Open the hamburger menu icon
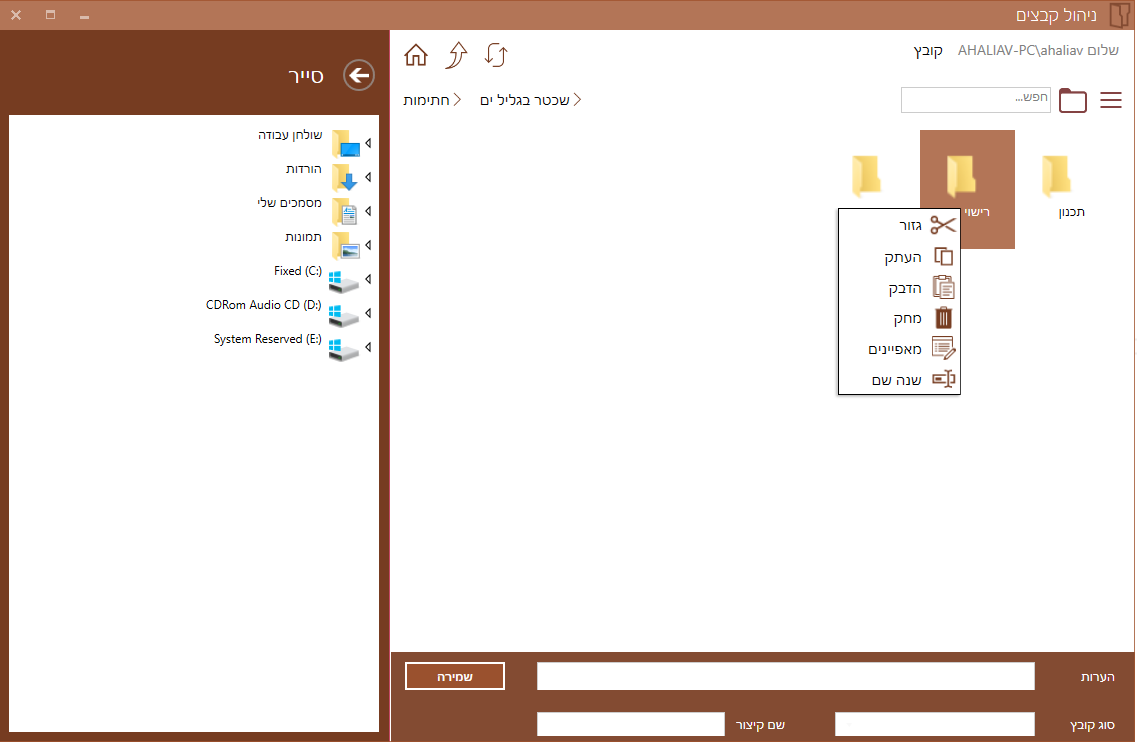This screenshot has height=743, width=1137. click(1111, 100)
